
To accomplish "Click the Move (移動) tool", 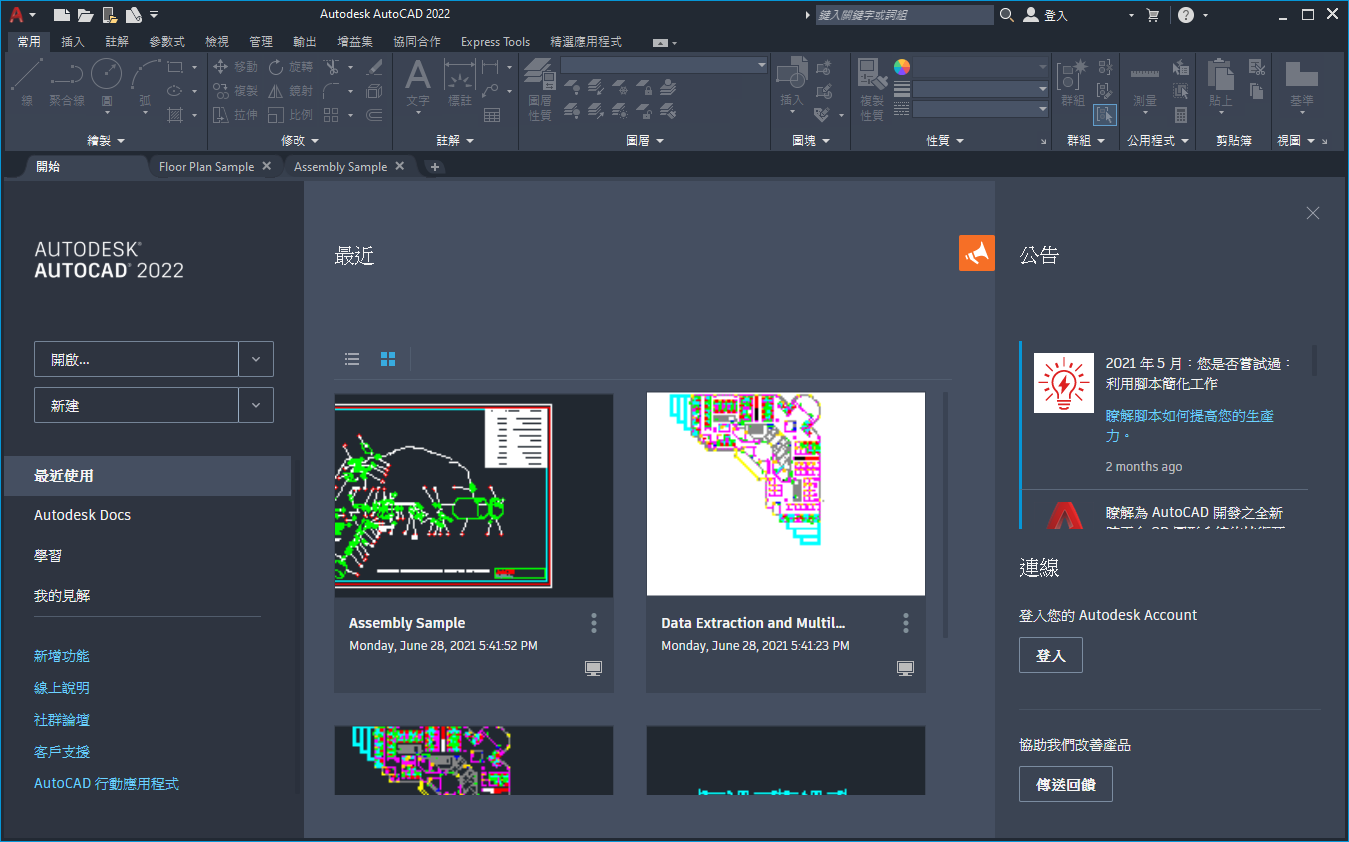I will (236, 67).
